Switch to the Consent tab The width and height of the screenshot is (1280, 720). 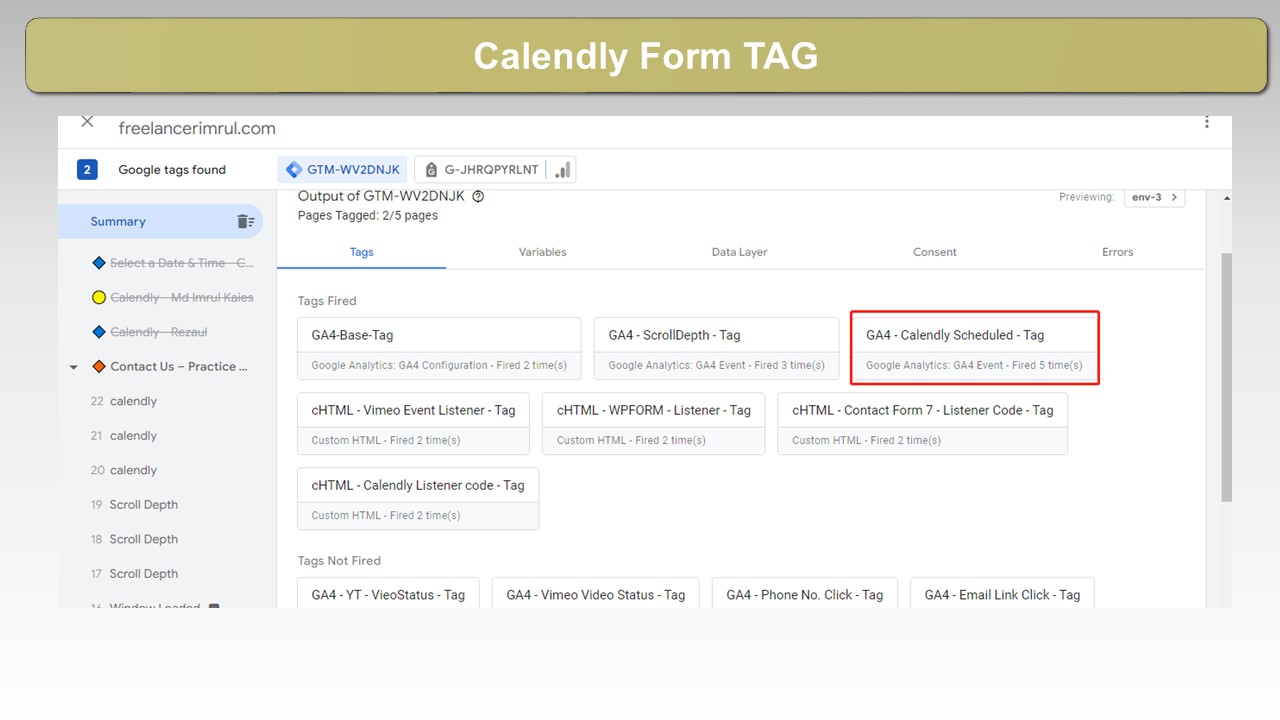[935, 252]
